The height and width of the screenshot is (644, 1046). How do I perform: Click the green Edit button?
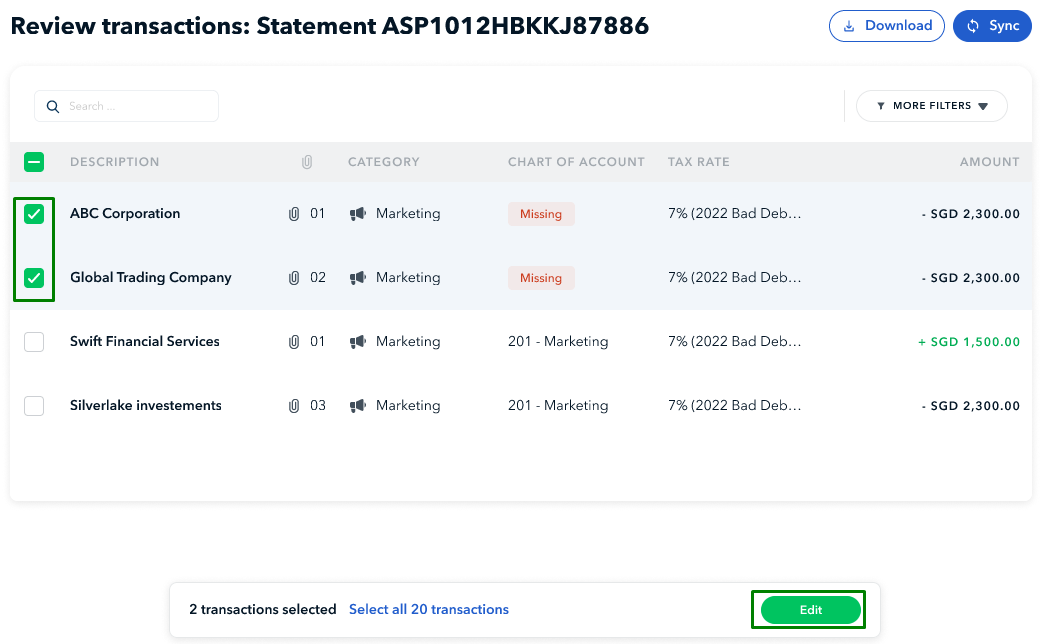point(811,610)
